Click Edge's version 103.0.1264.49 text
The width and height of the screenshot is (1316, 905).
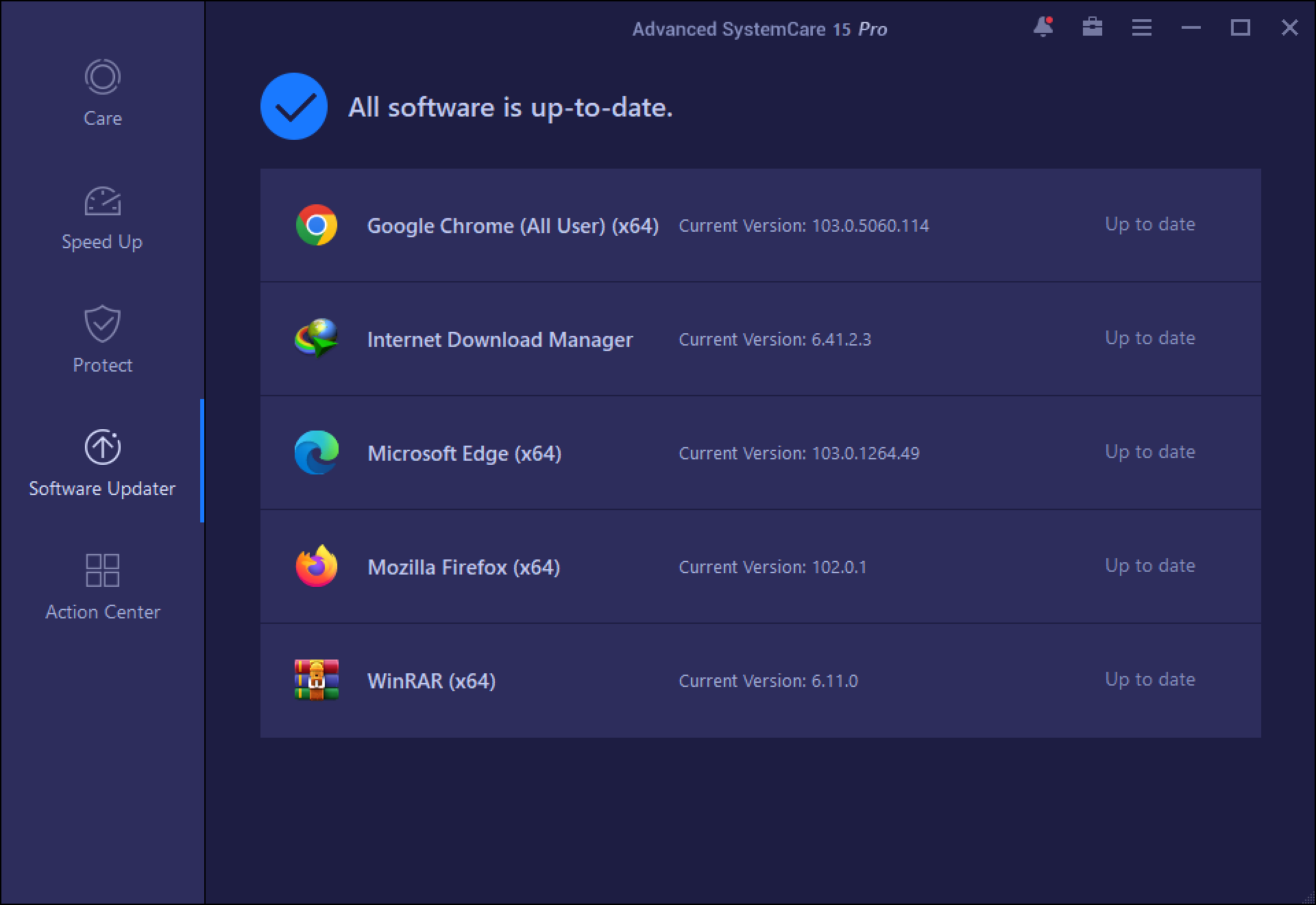point(866,453)
